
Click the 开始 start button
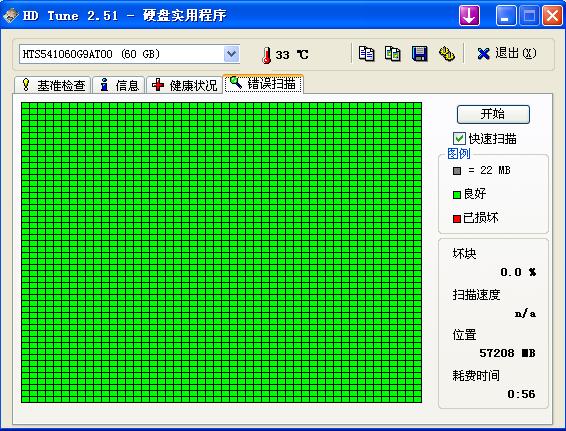point(493,114)
